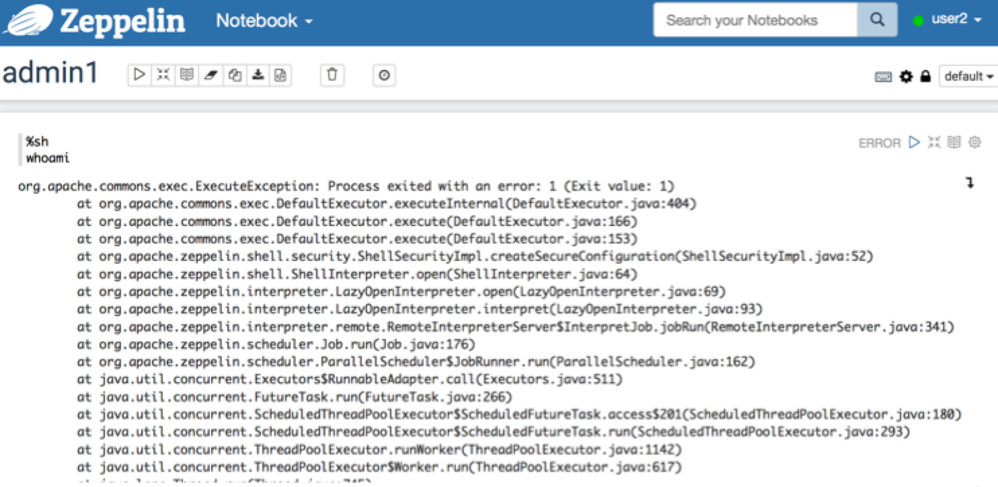Viewport: 998px width, 487px height.
Task: Toggle code editor visibility for all paragraphs
Action: 163,75
